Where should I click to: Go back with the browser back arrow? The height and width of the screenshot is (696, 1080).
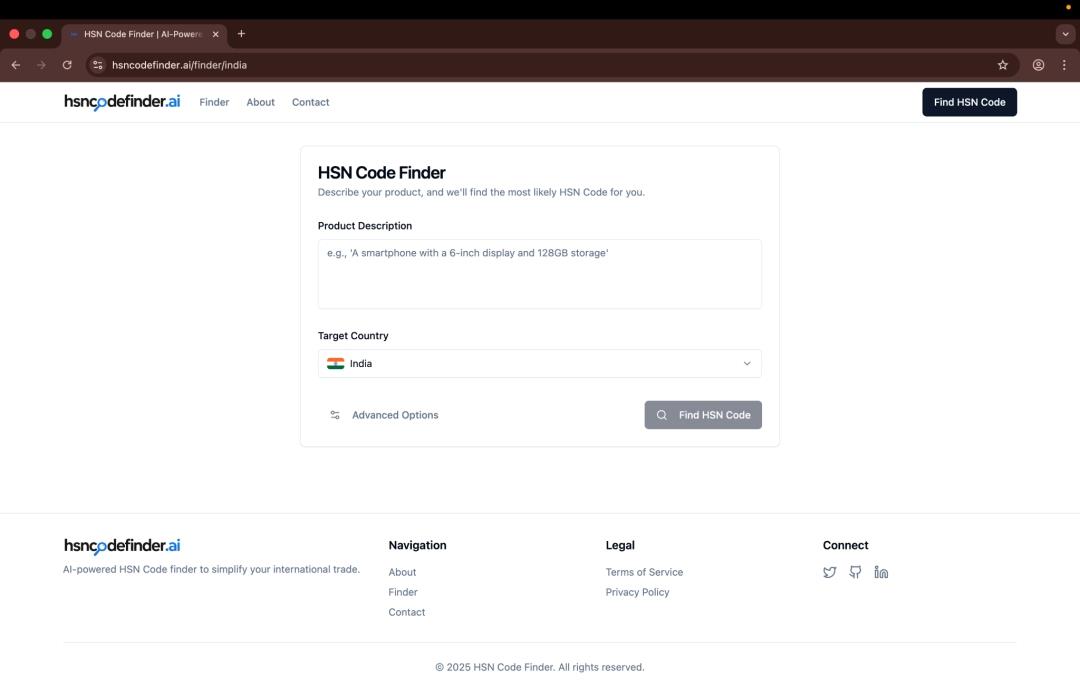pyautogui.click(x=16, y=65)
